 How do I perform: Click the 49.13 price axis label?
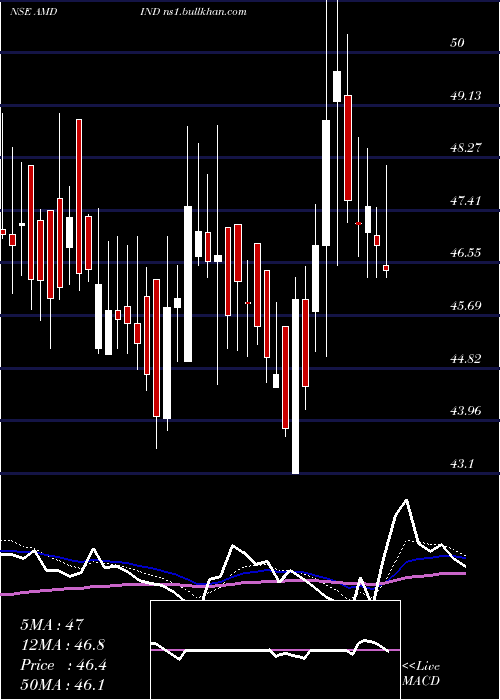pos(466,95)
